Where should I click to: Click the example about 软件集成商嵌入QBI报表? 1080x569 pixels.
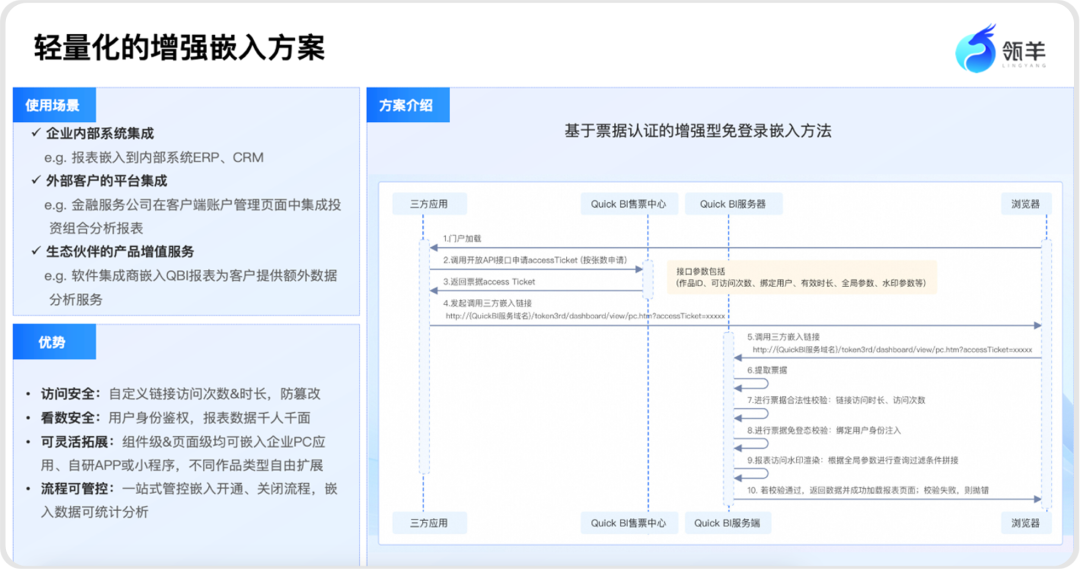pyautogui.click(x=191, y=287)
